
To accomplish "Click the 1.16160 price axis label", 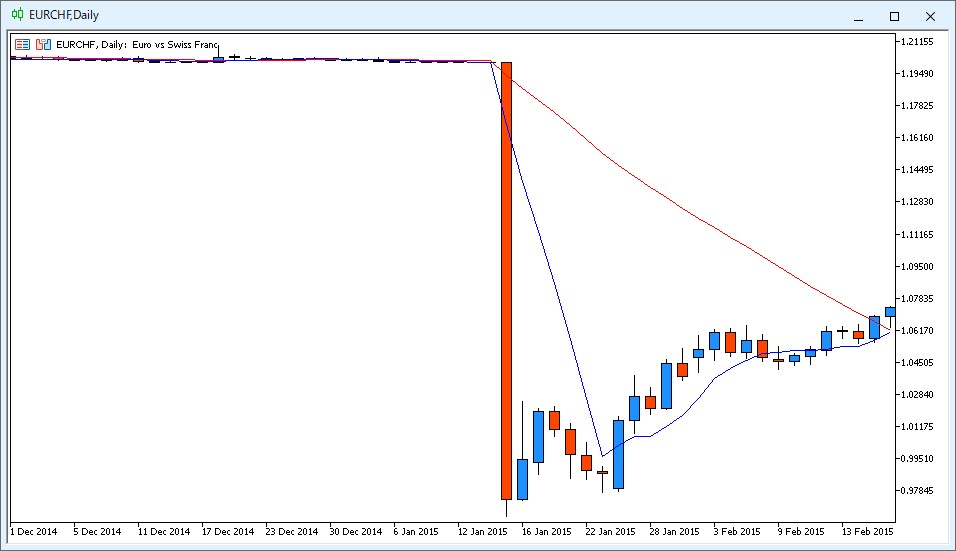I will 918,138.
